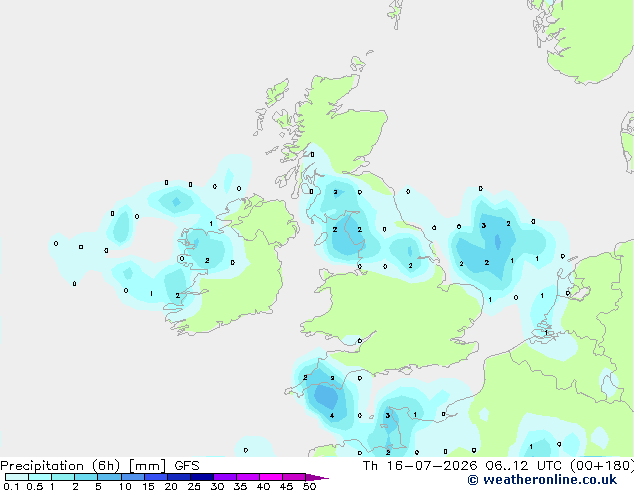Click the 'Precipitation (6h)' title text
Screen dimensions: 634x490
pos(60,466)
